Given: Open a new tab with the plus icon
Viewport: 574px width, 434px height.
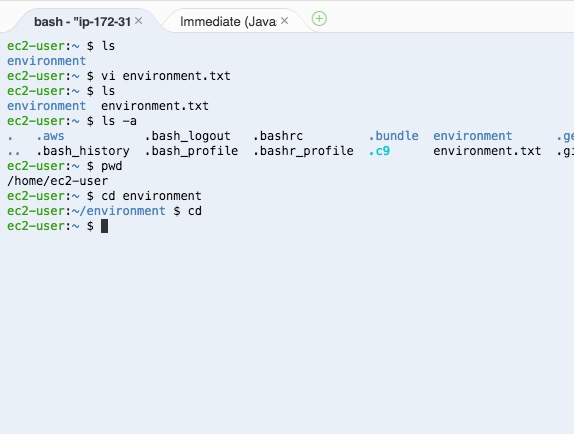Looking at the screenshot, I should 319,19.
